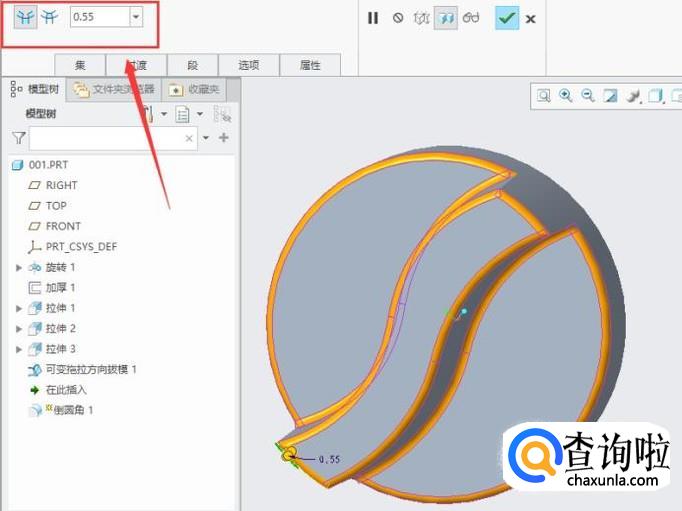Cancel the round with X button
The height and width of the screenshot is (511, 682).
click(530, 19)
